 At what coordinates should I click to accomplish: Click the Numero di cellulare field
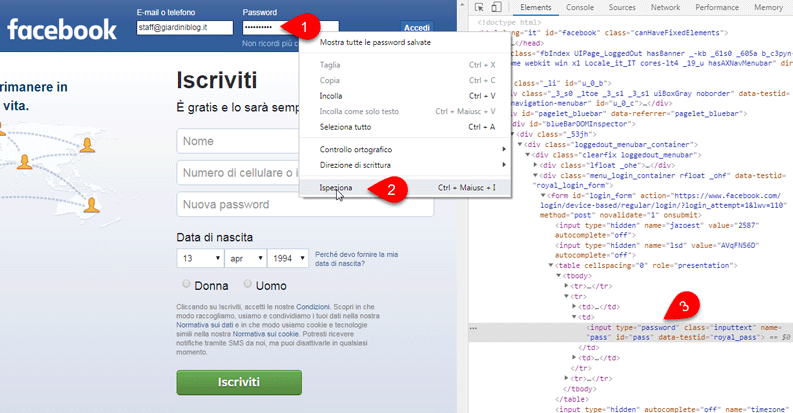(238, 173)
